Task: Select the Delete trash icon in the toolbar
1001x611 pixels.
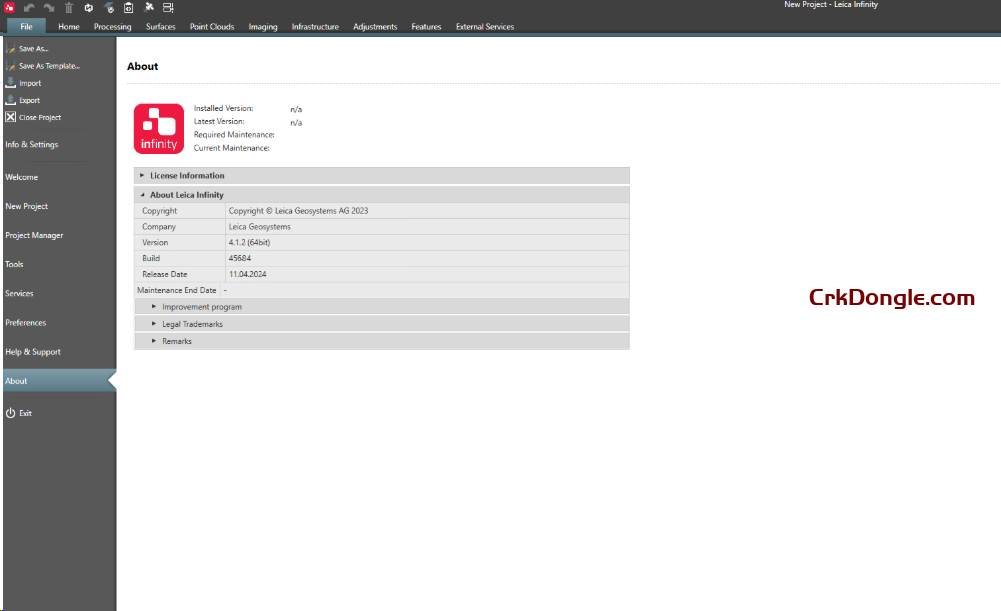Action: pos(69,8)
